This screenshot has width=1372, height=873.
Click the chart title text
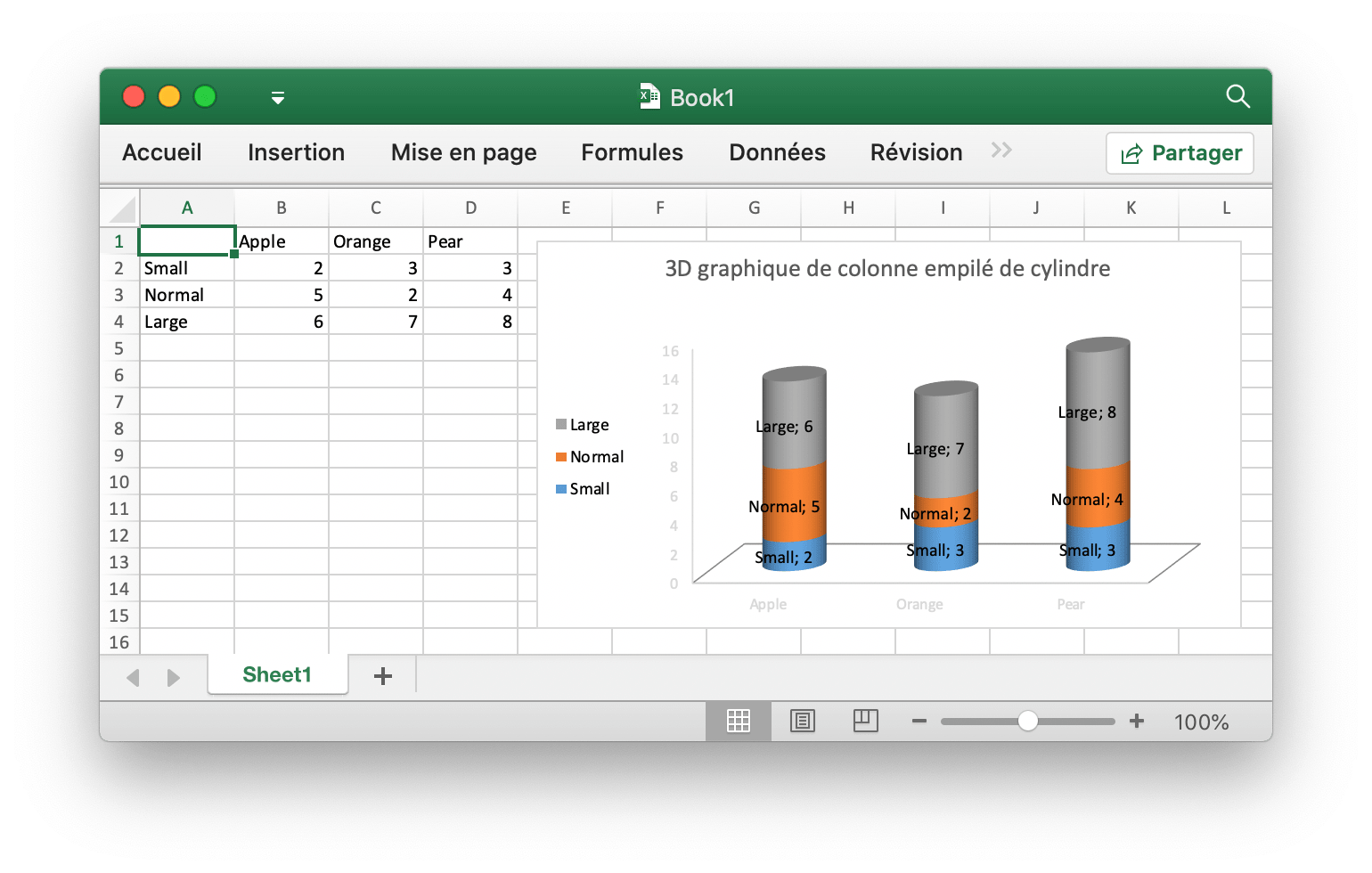[886, 267]
